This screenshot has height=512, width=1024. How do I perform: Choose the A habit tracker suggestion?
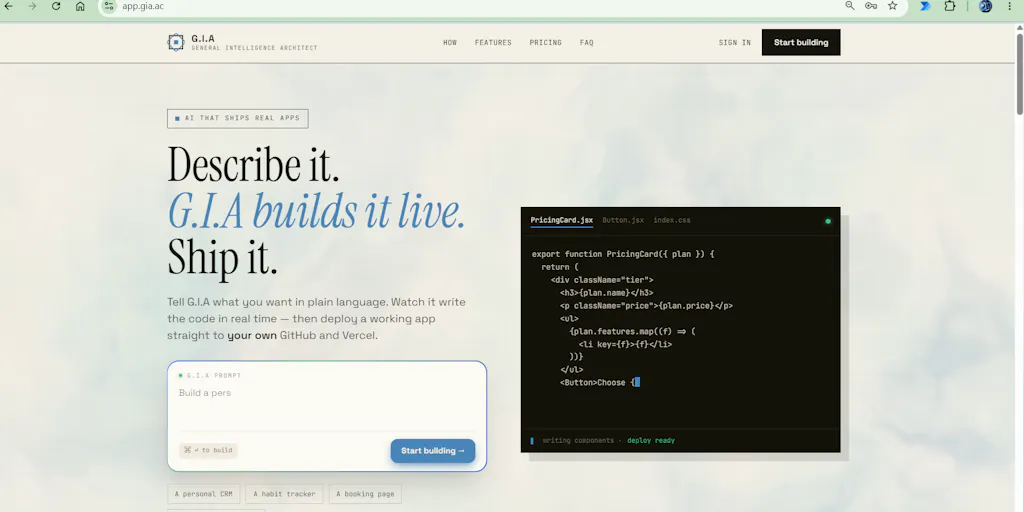click(x=284, y=494)
